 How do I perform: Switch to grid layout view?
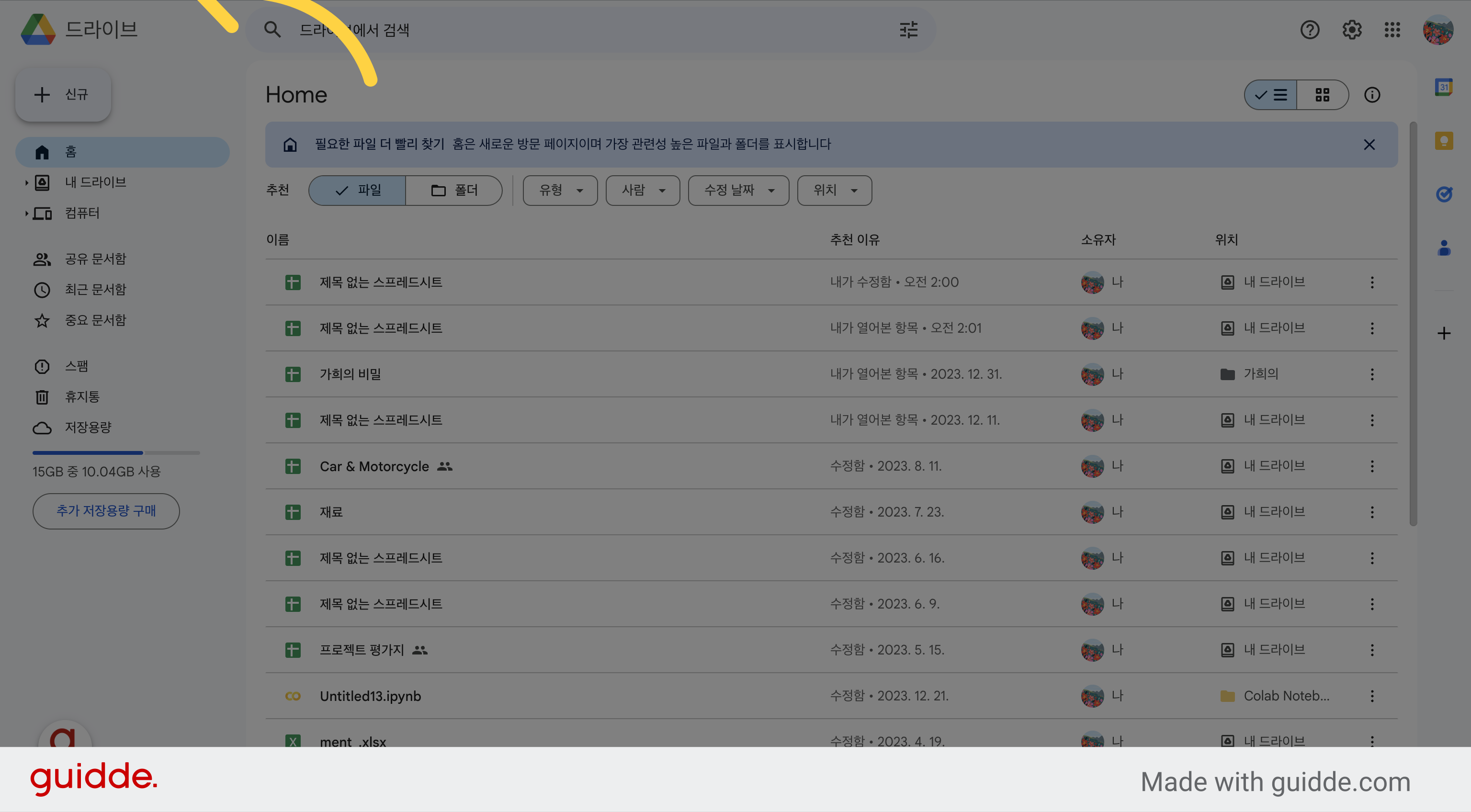(x=1323, y=95)
